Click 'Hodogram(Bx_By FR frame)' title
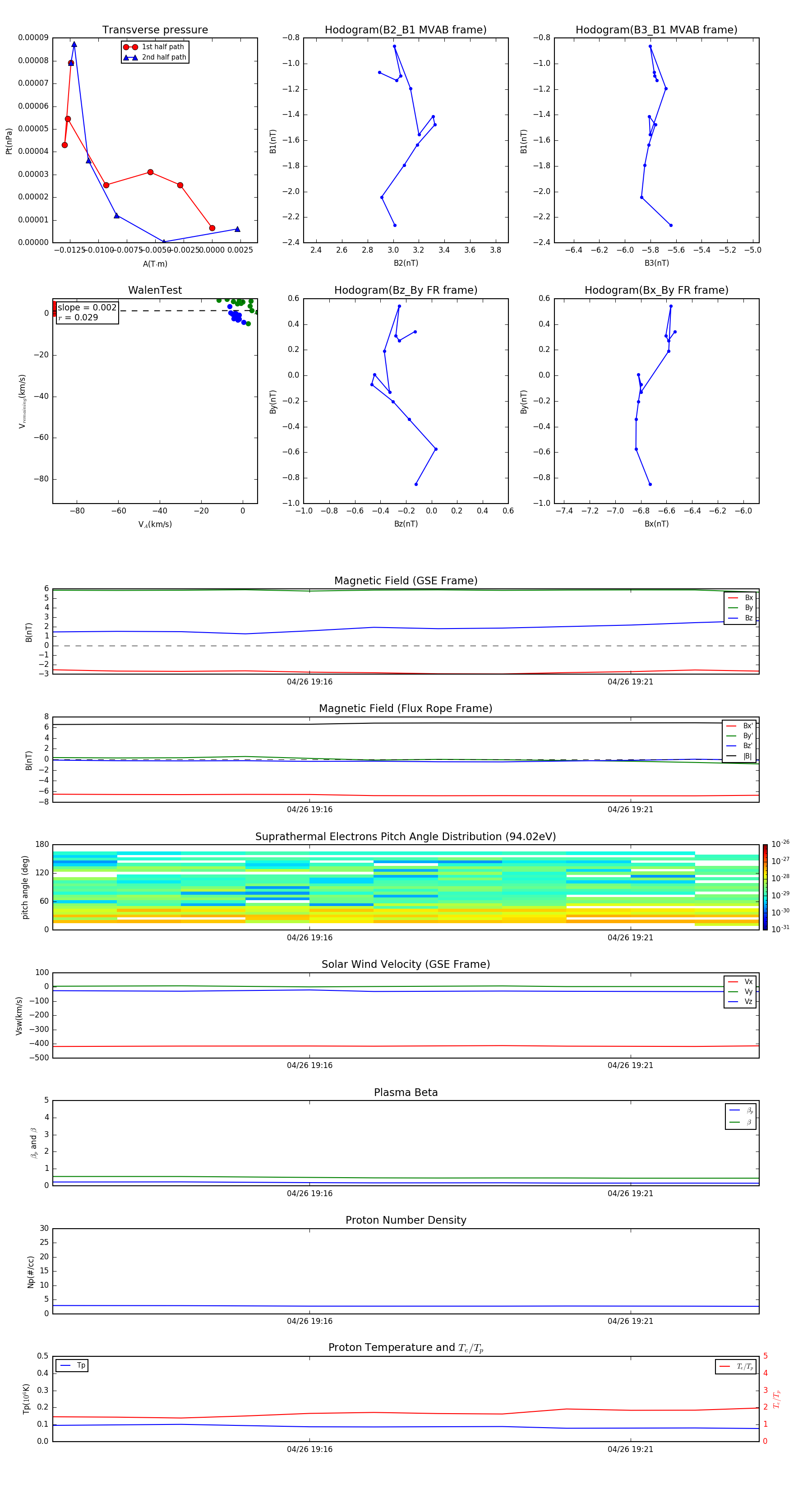This screenshot has width=812, height=1489. click(x=656, y=290)
